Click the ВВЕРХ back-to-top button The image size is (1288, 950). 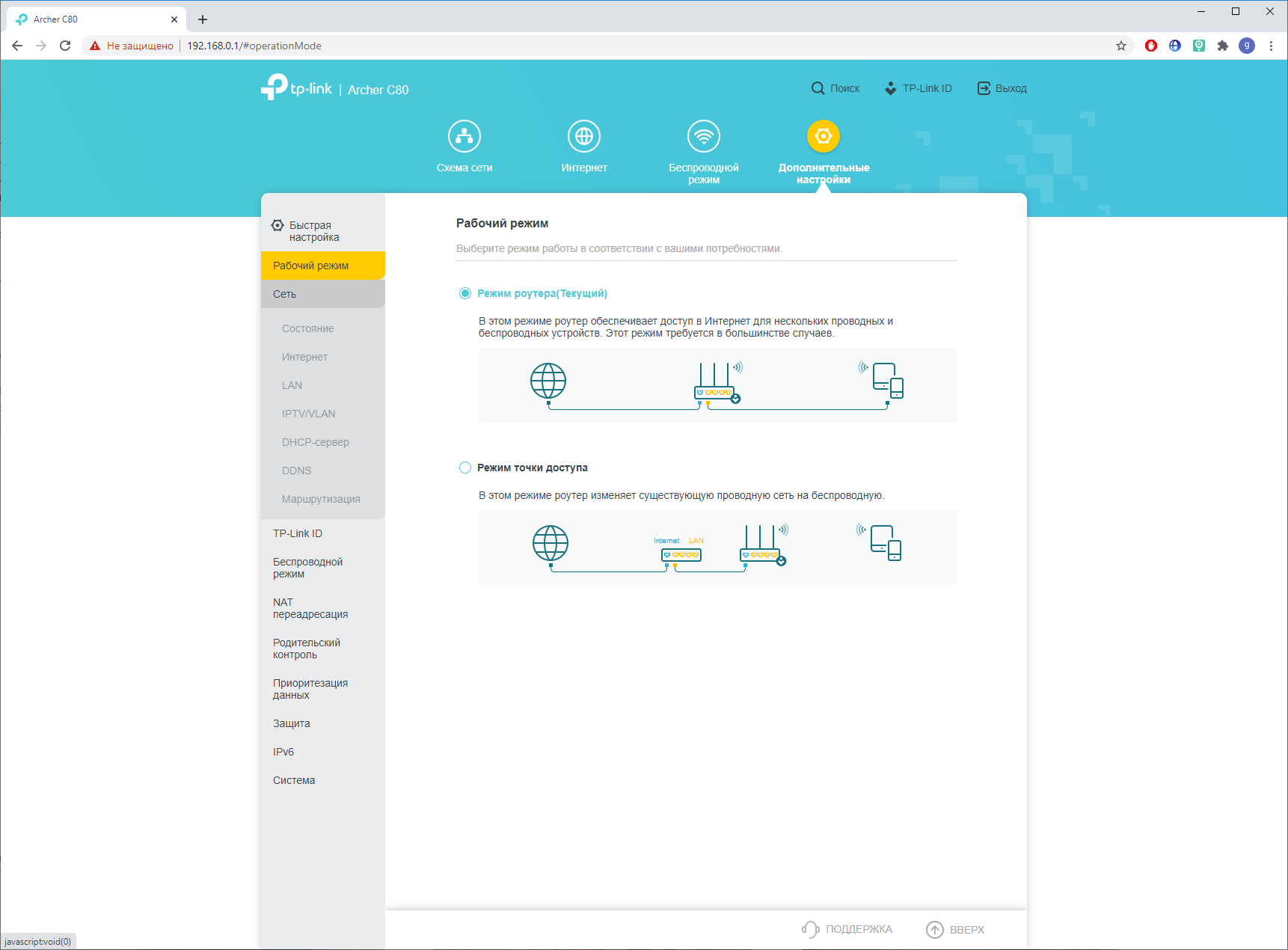click(955, 929)
